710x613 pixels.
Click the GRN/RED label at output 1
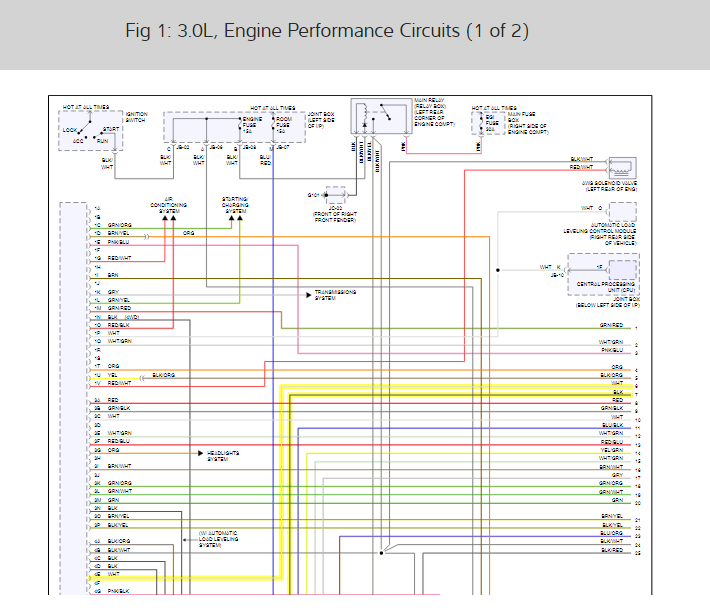[x=611, y=325]
